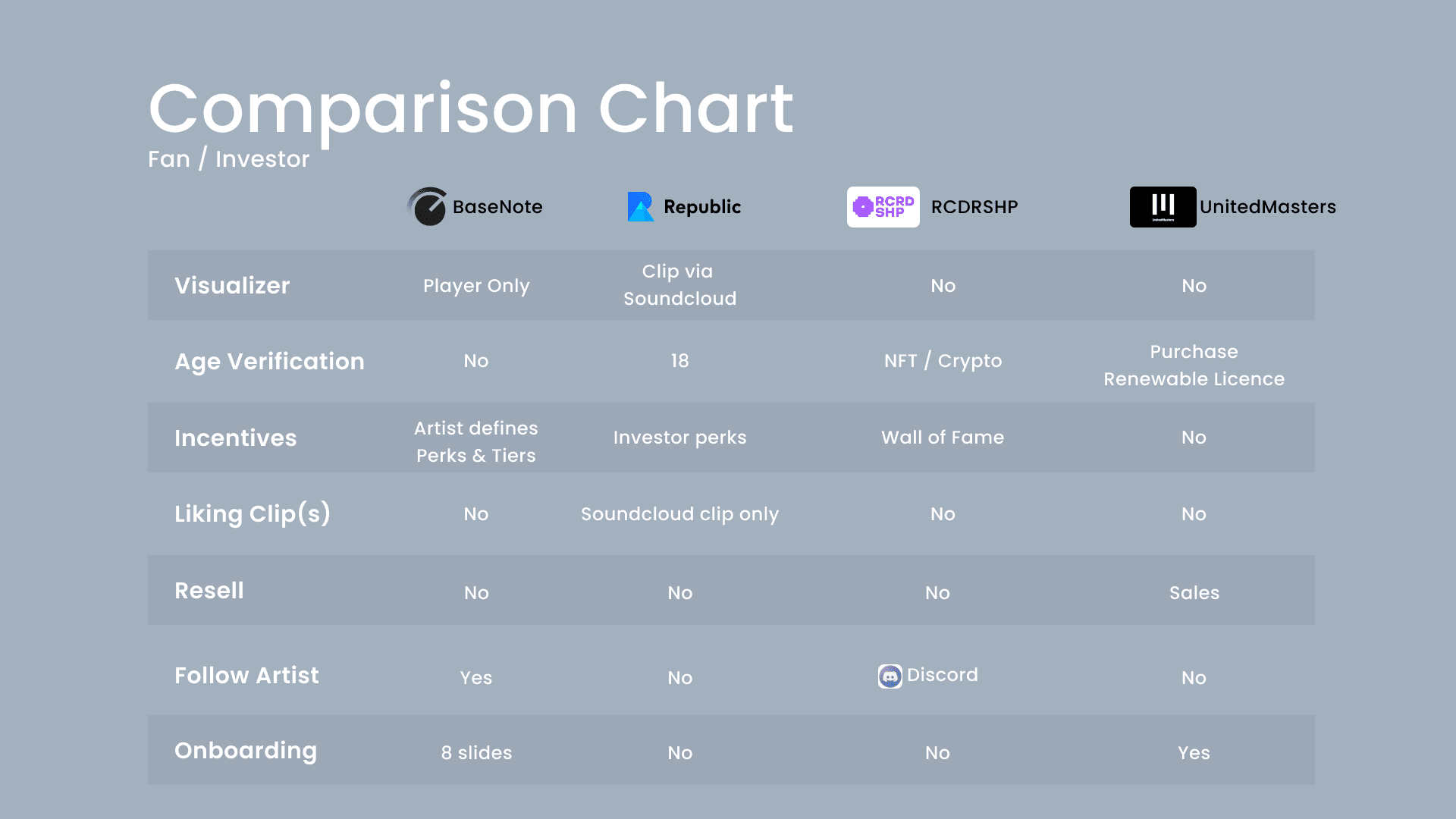Click the Onboarding row label
The height and width of the screenshot is (819, 1456).
[246, 751]
